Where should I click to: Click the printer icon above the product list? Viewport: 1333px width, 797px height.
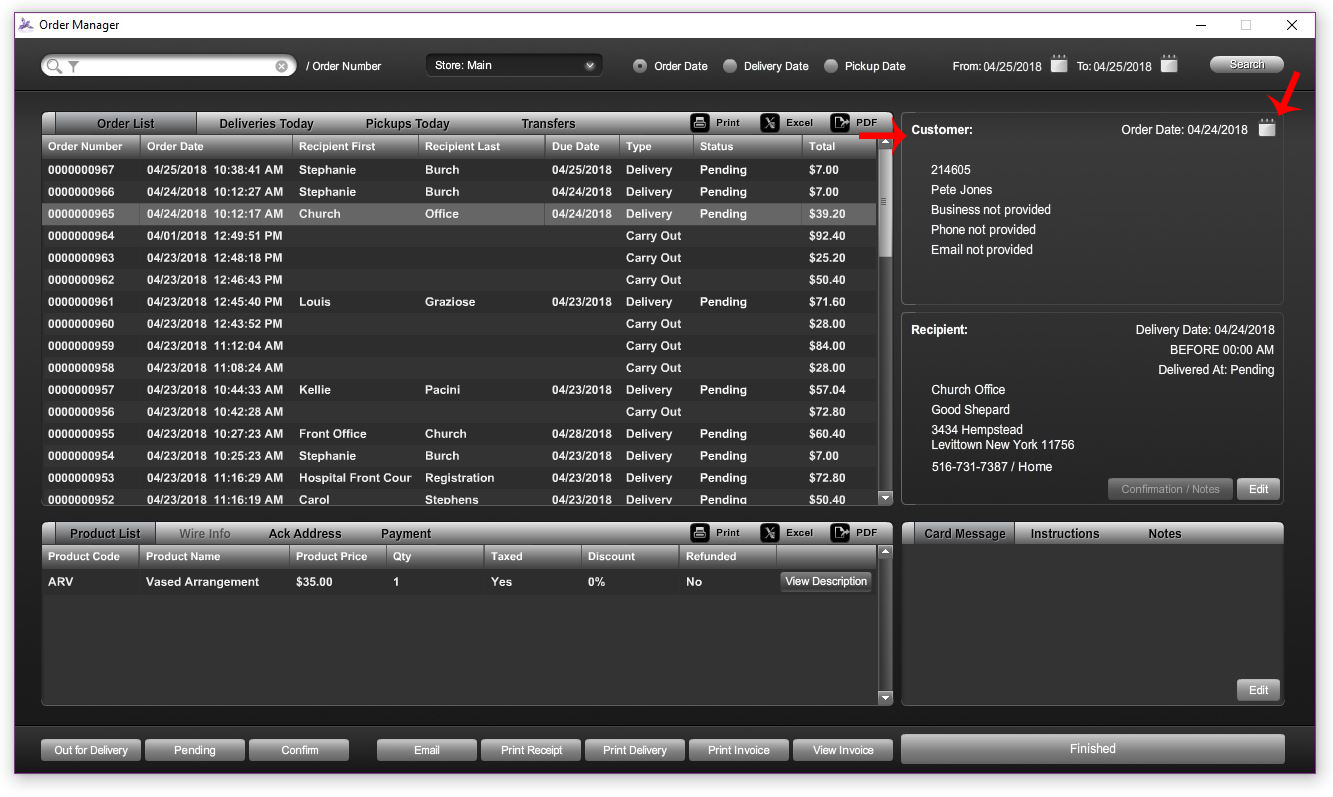click(x=701, y=533)
